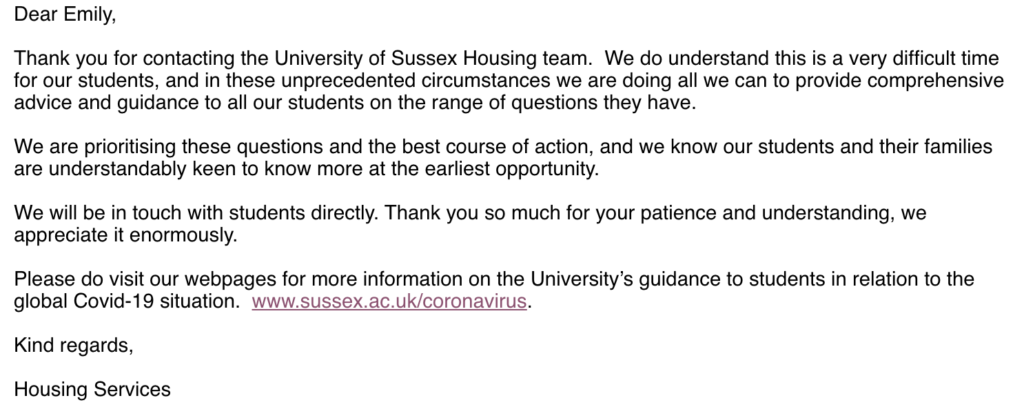Click the "Housing Services" signature text
The height and width of the screenshot is (407, 1024).
(92, 389)
